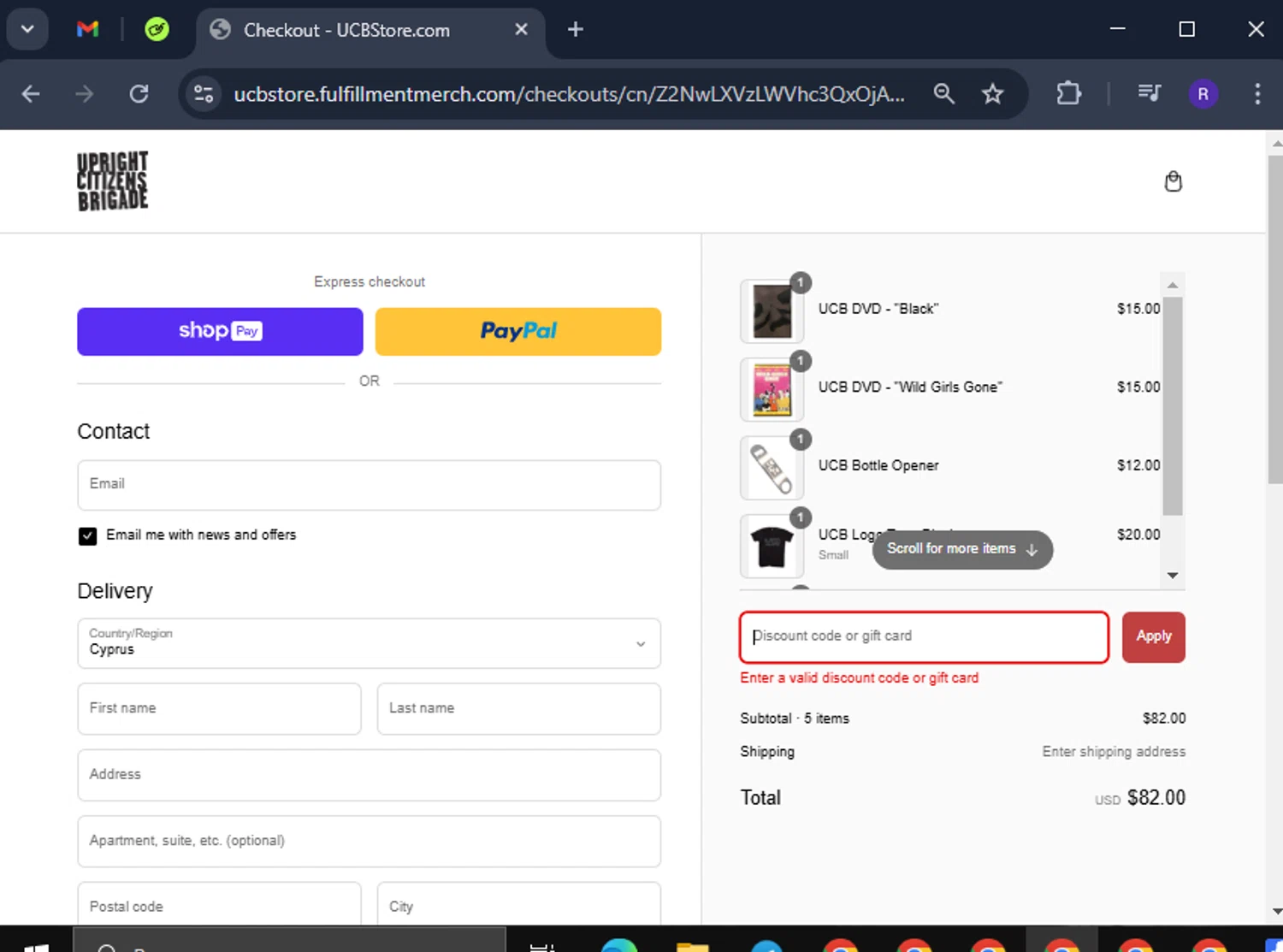Open the zoom magnifier icon in address bar
Screen dimensions: 1283x952
click(x=943, y=94)
